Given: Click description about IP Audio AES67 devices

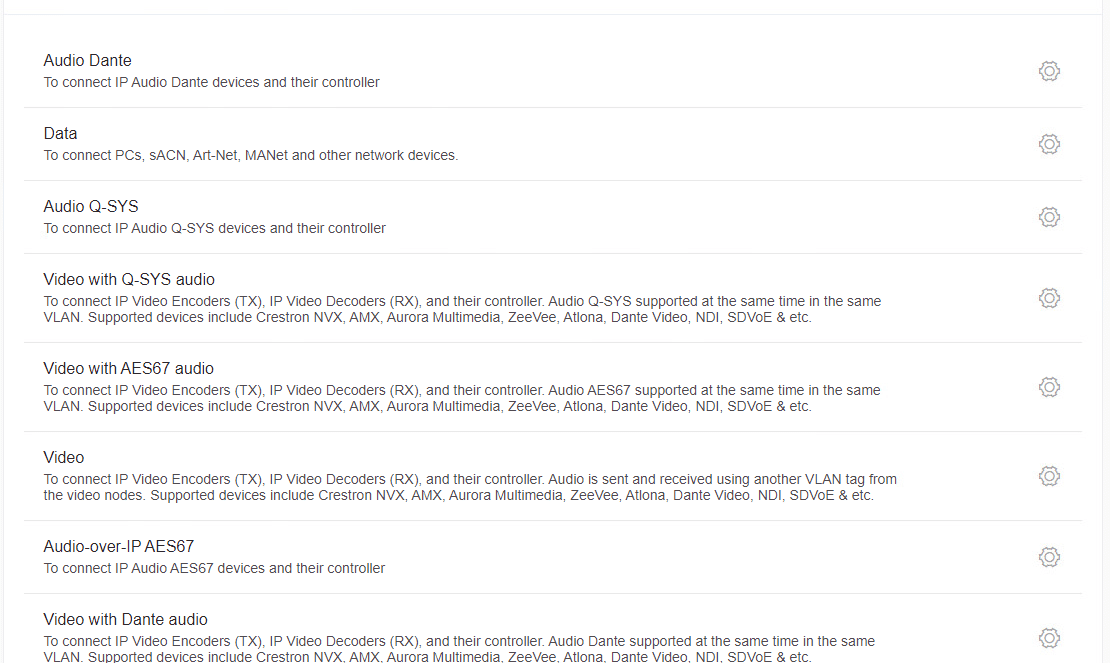Looking at the screenshot, I should (214, 568).
